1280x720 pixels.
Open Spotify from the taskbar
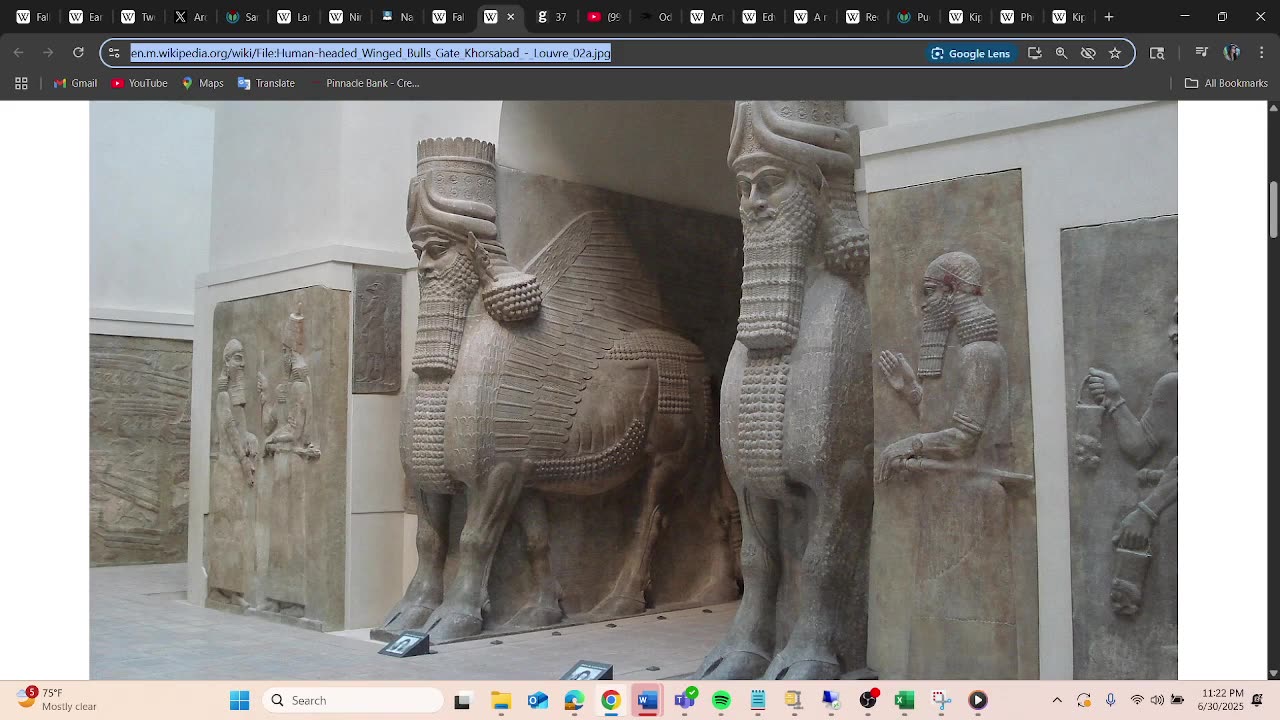[721, 700]
